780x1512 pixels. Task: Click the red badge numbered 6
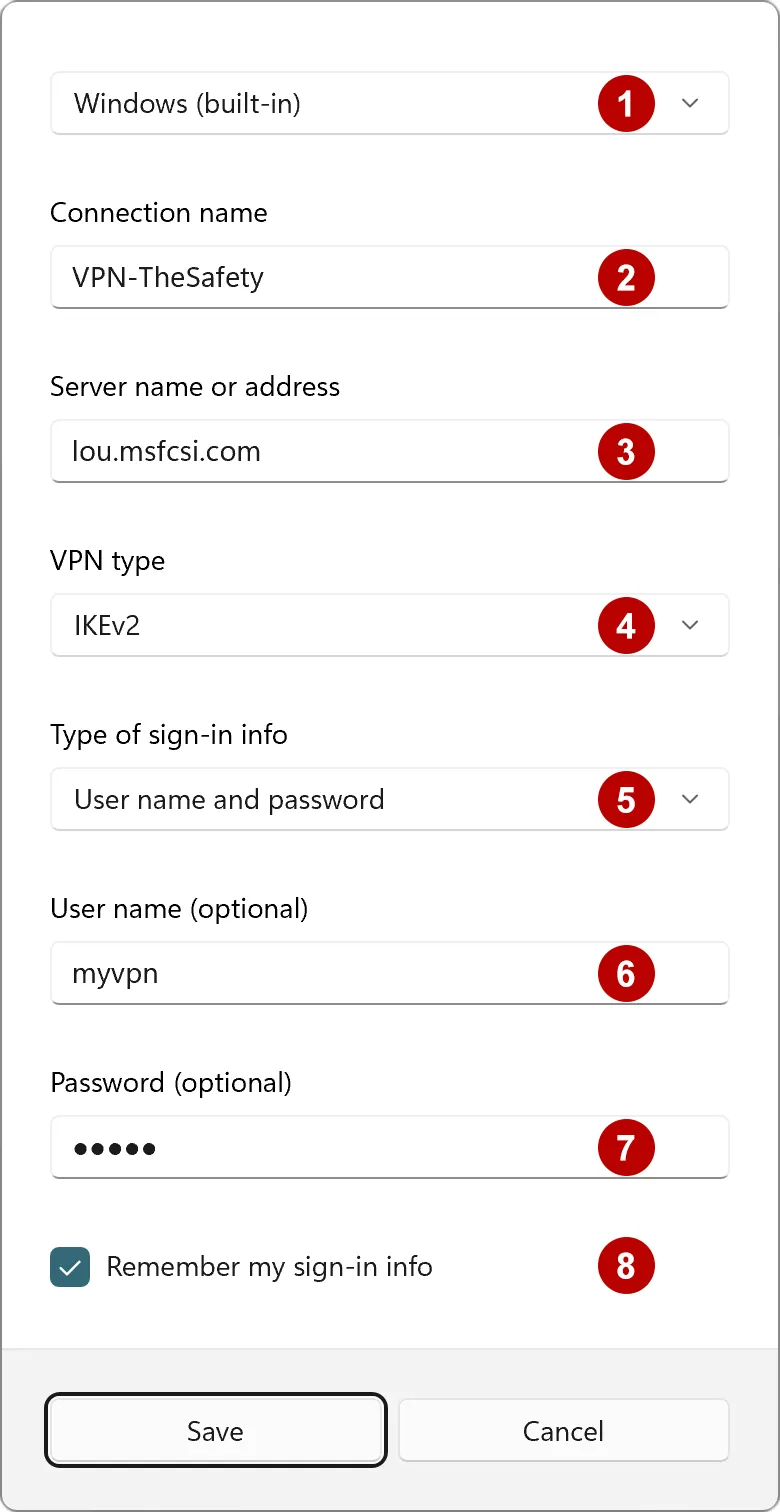626,973
